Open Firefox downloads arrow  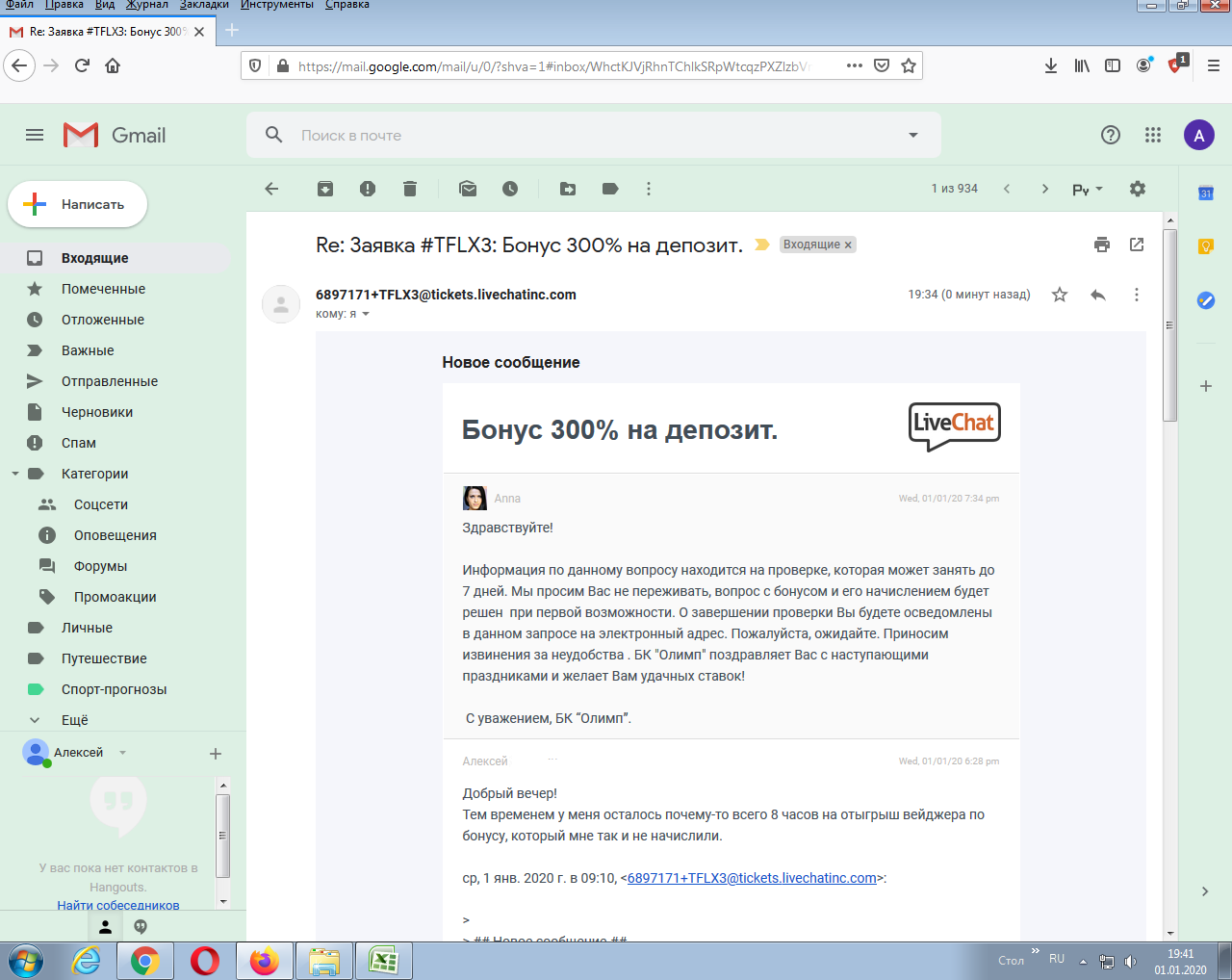coord(1051,65)
